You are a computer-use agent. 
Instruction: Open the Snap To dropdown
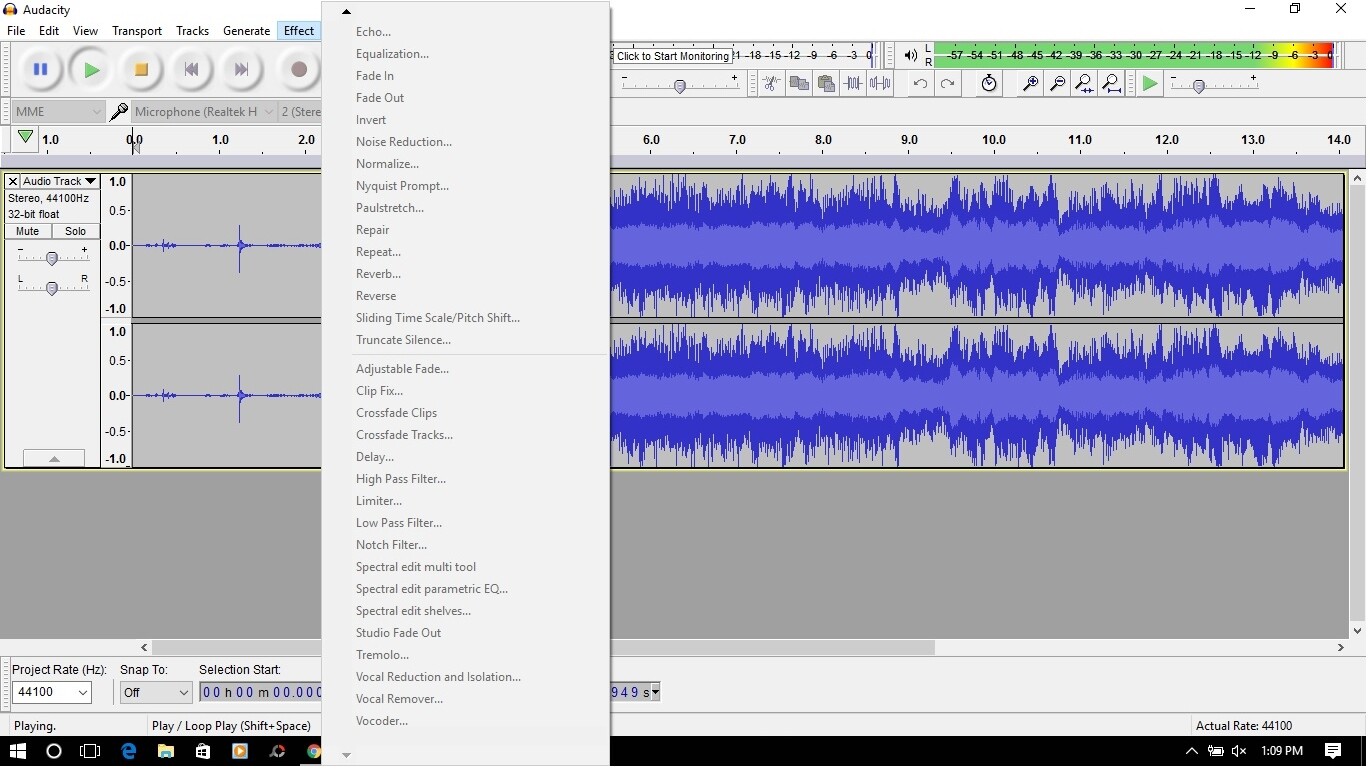[x=155, y=692]
